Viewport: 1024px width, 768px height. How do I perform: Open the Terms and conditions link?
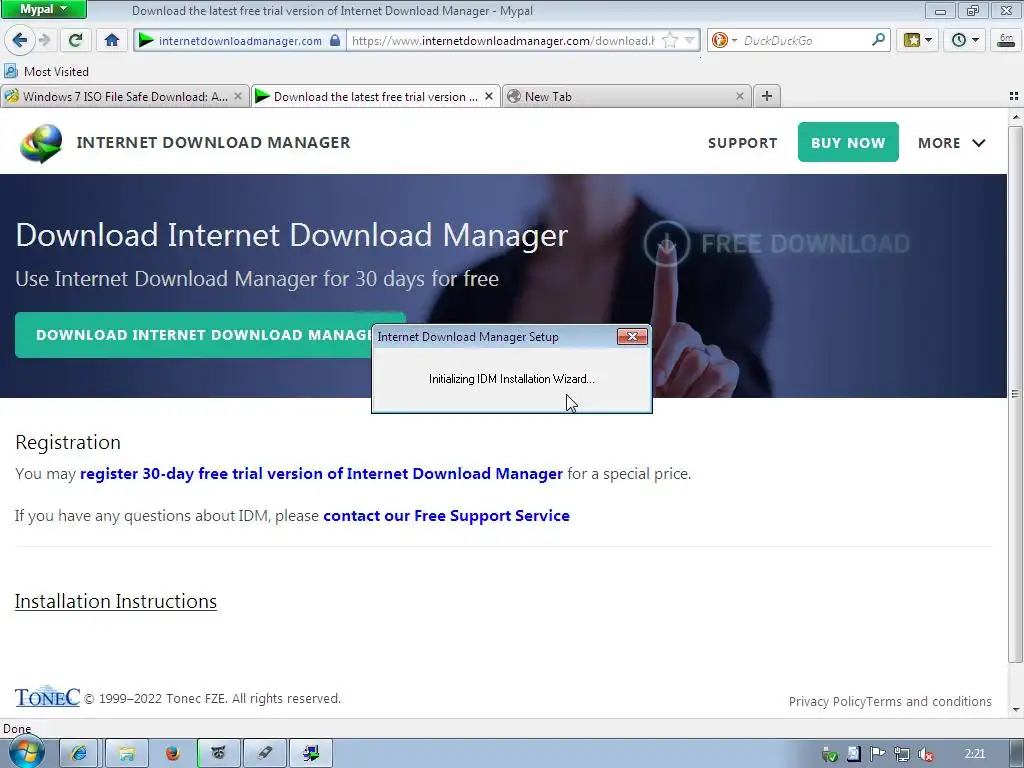point(929,701)
